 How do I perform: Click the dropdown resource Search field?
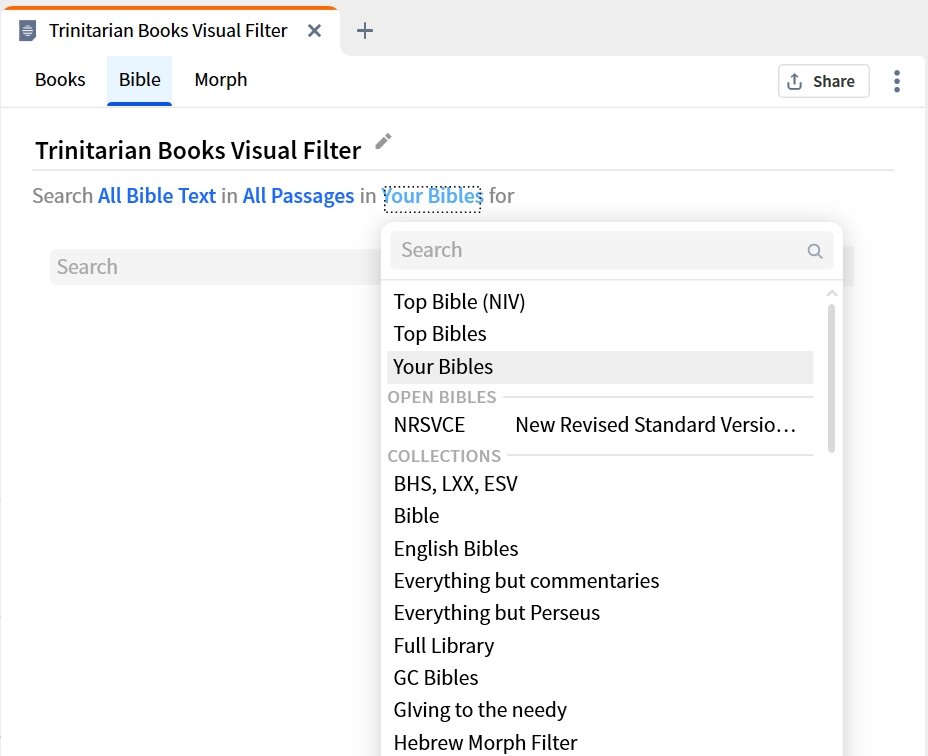point(611,250)
